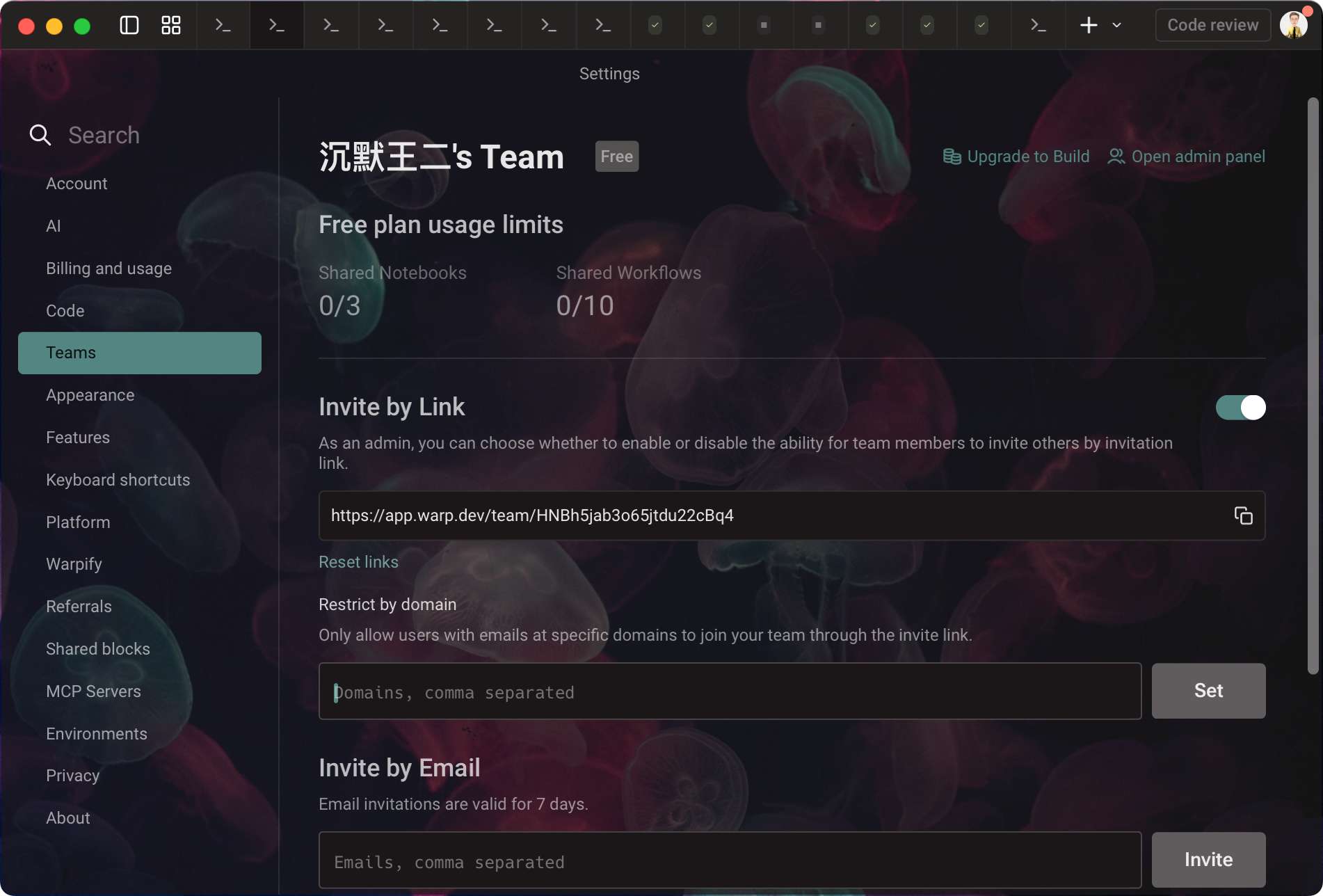Click the Upgrade to Build link

pyautogui.click(x=1016, y=157)
